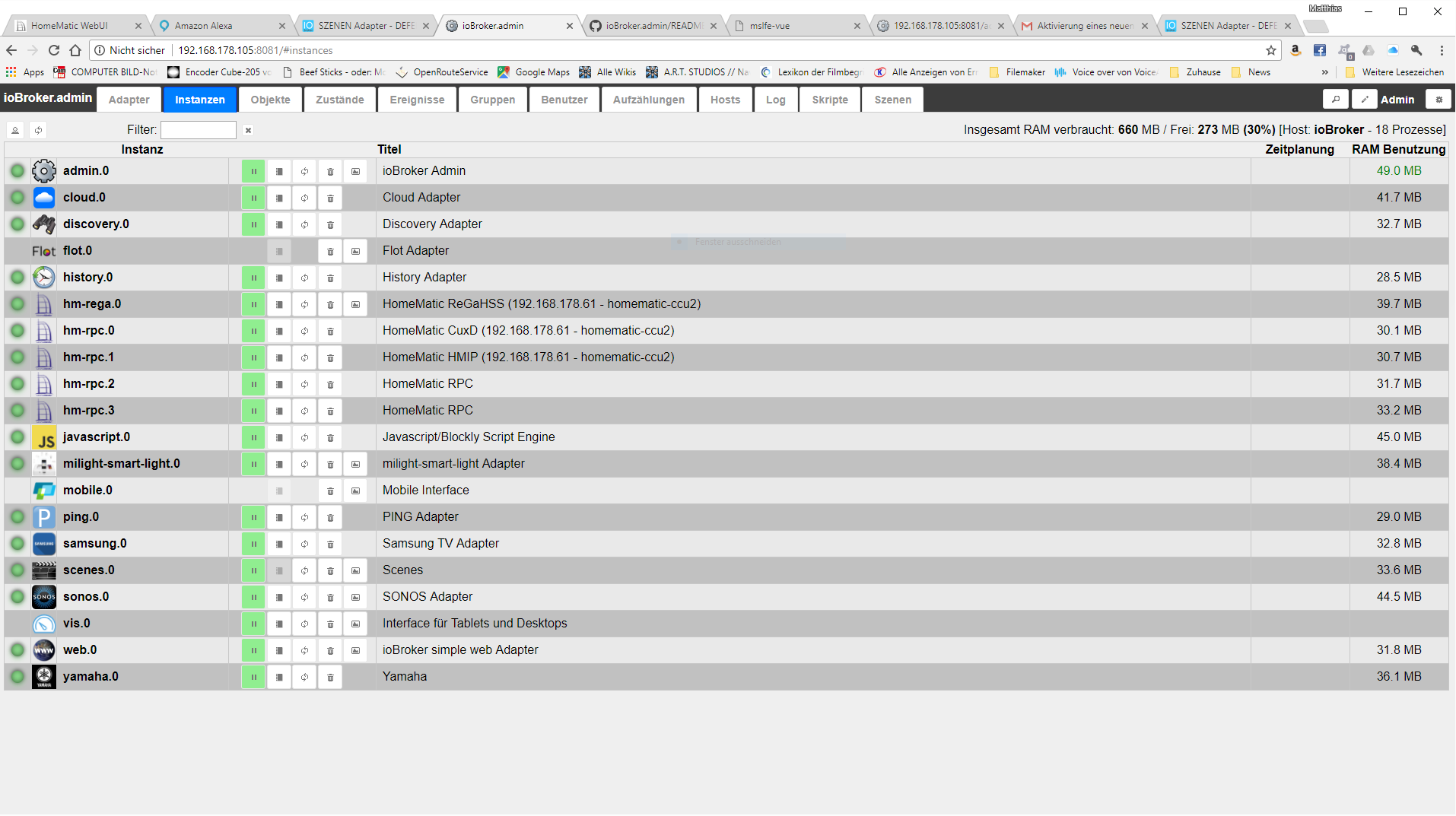
Task: Open web link of web.0
Action: tap(355, 650)
